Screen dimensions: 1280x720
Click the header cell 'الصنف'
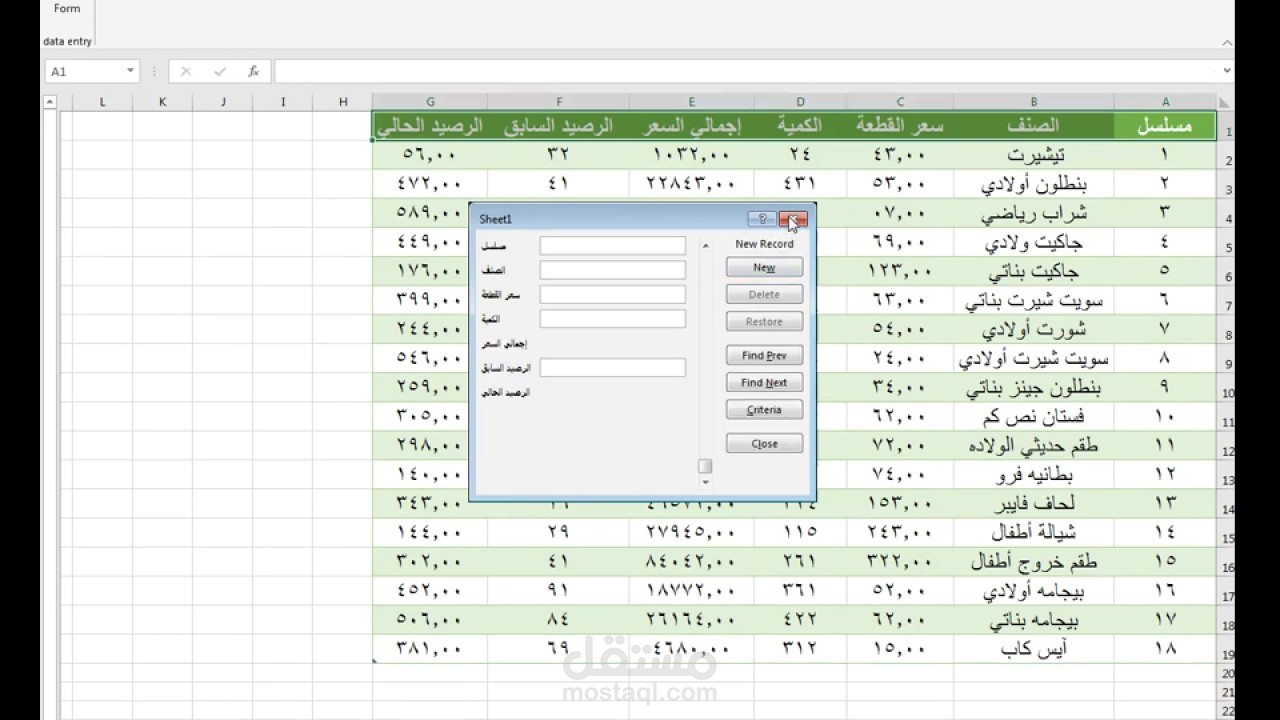point(1034,126)
